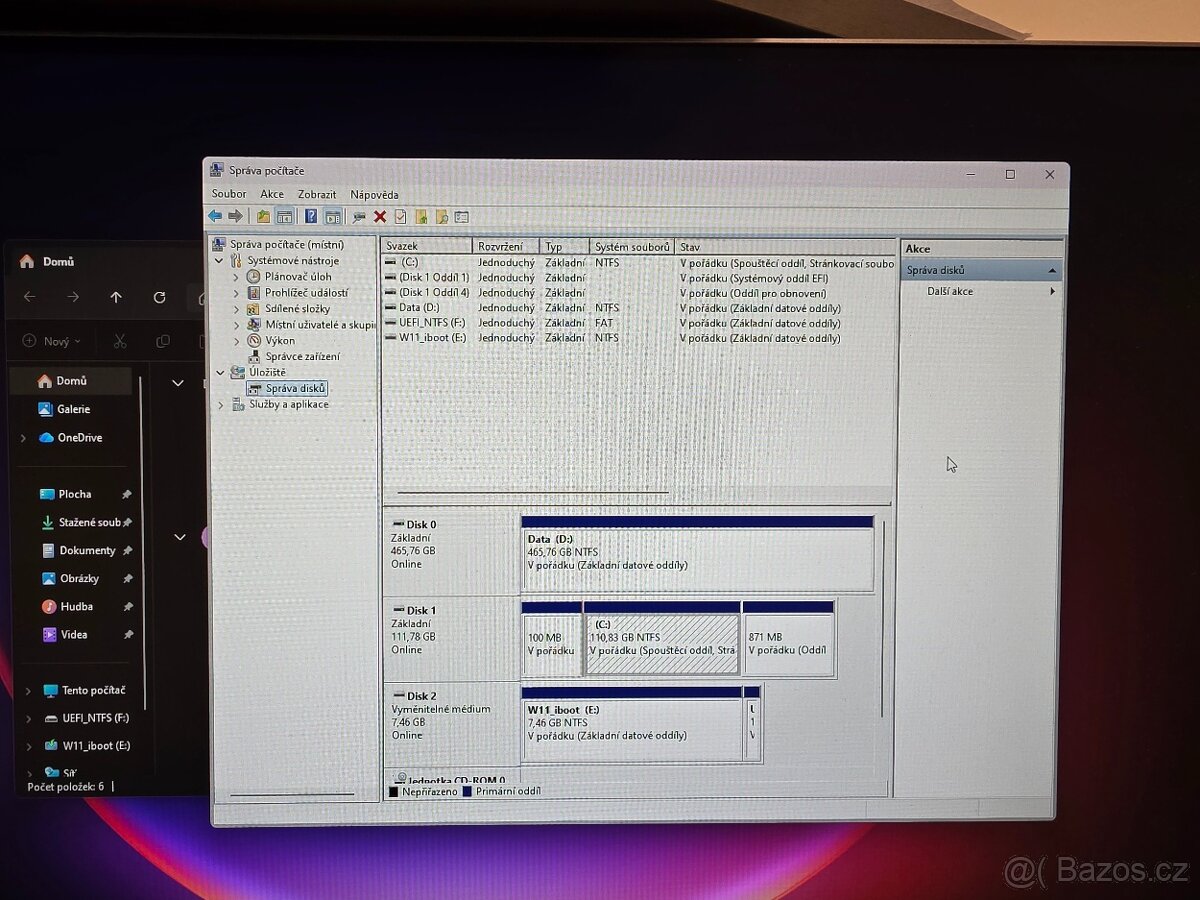The image size is (1200, 900).
Task: Open Help using the question mark toolbar icon
Action: point(311,216)
